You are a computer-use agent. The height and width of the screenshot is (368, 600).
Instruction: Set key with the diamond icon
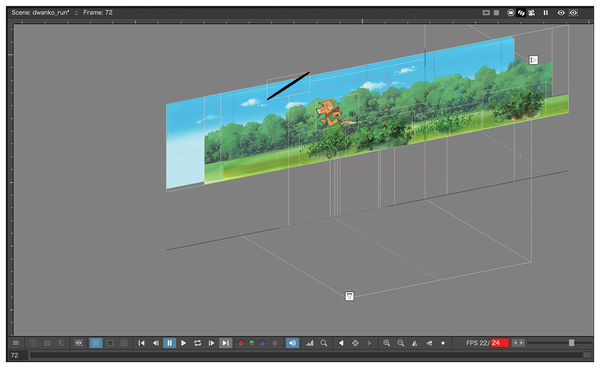355,343
